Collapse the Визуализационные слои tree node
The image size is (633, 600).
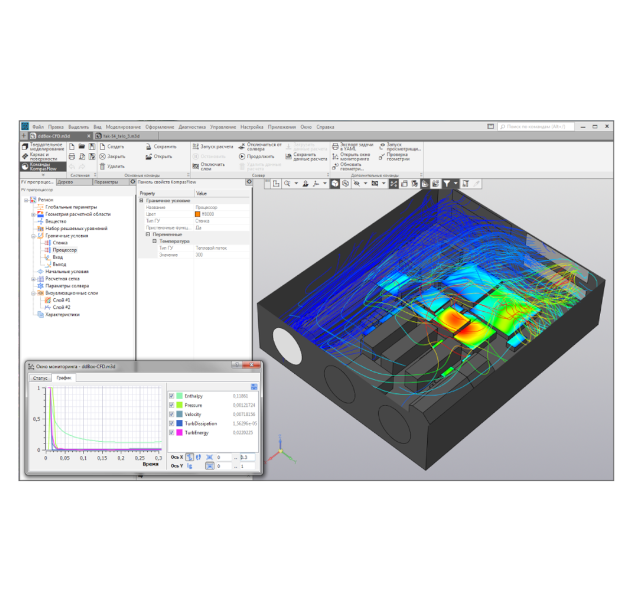33,293
